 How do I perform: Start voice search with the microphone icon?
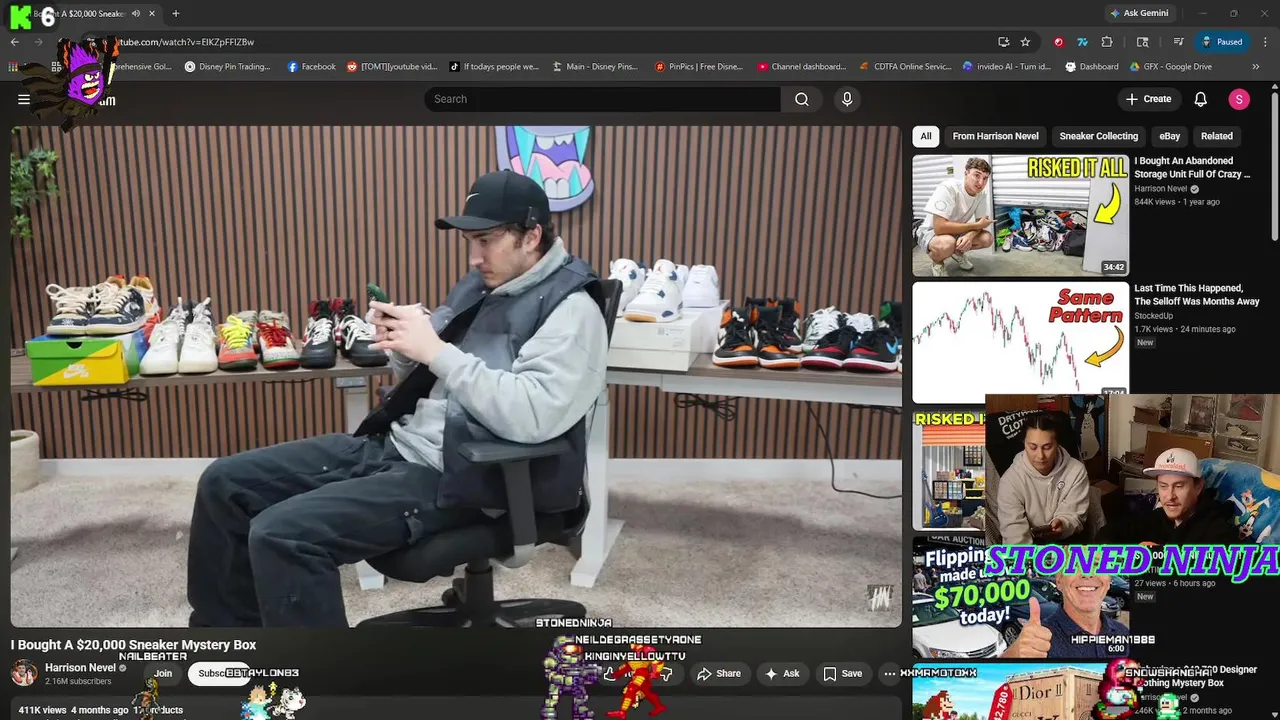(x=847, y=99)
